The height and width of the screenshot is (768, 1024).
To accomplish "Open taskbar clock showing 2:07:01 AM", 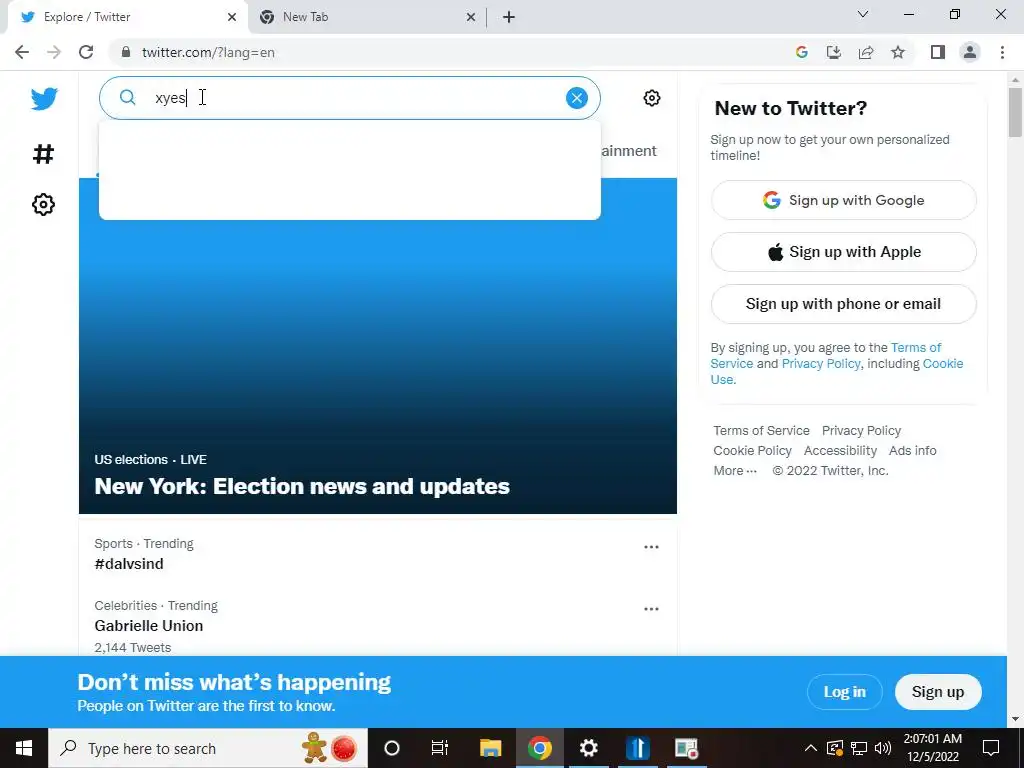I will pyautogui.click(x=933, y=748).
